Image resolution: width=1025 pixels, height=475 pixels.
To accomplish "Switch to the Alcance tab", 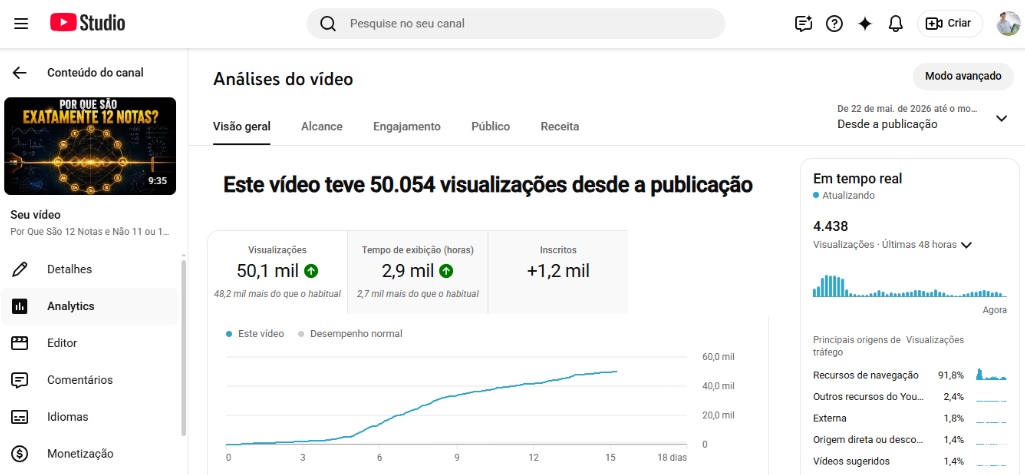I will [x=322, y=127].
